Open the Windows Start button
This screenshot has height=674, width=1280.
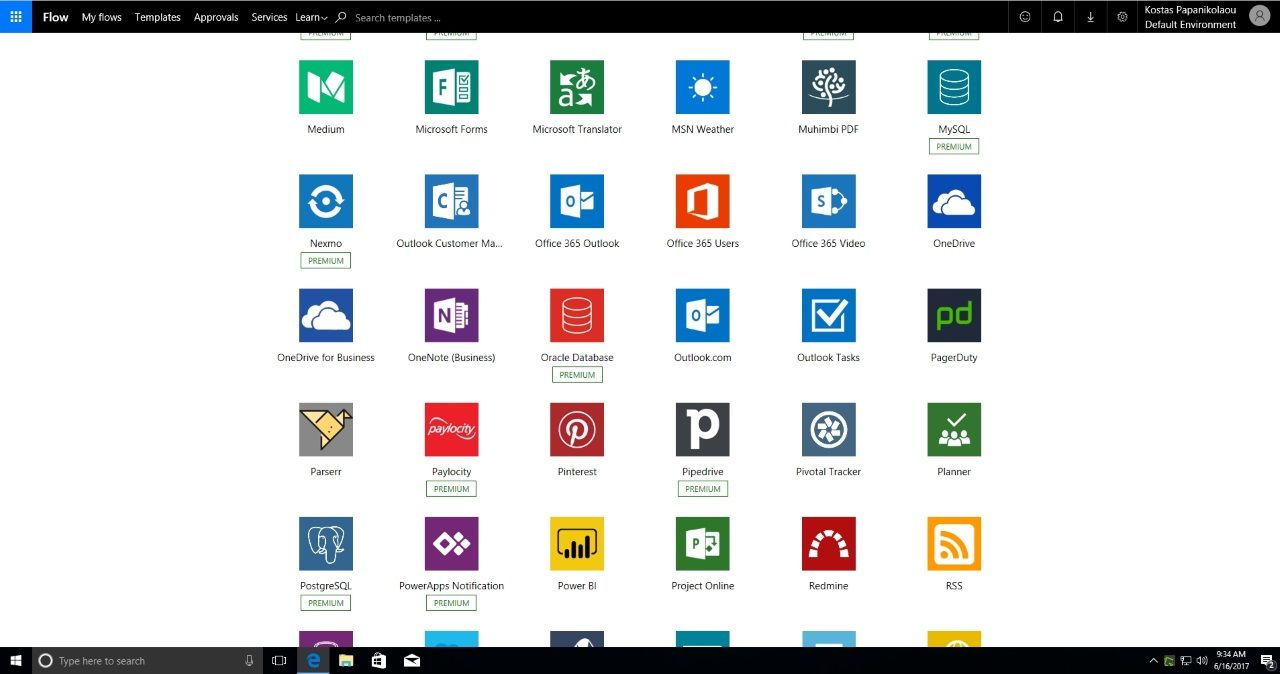tap(16, 660)
